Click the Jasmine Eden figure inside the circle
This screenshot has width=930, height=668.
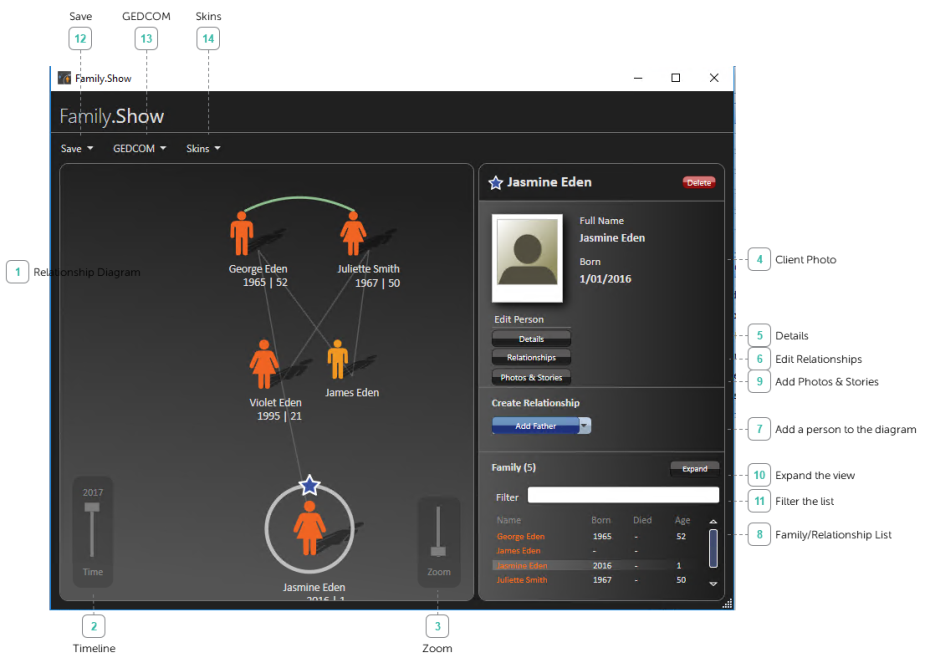point(310,528)
